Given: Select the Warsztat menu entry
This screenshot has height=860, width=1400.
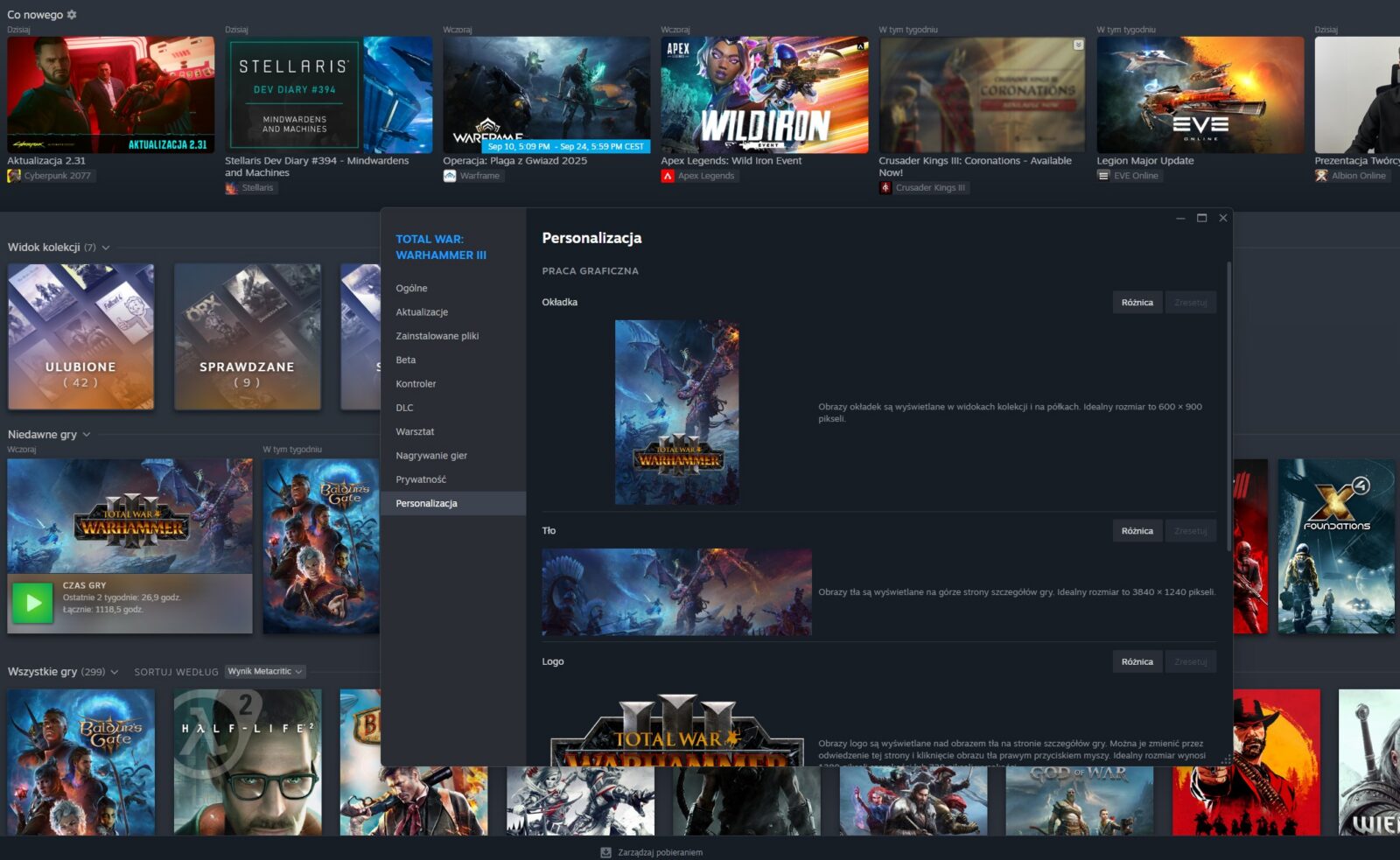Looking at the screenshot, I should pyautogui.click(x=415, y=432).
